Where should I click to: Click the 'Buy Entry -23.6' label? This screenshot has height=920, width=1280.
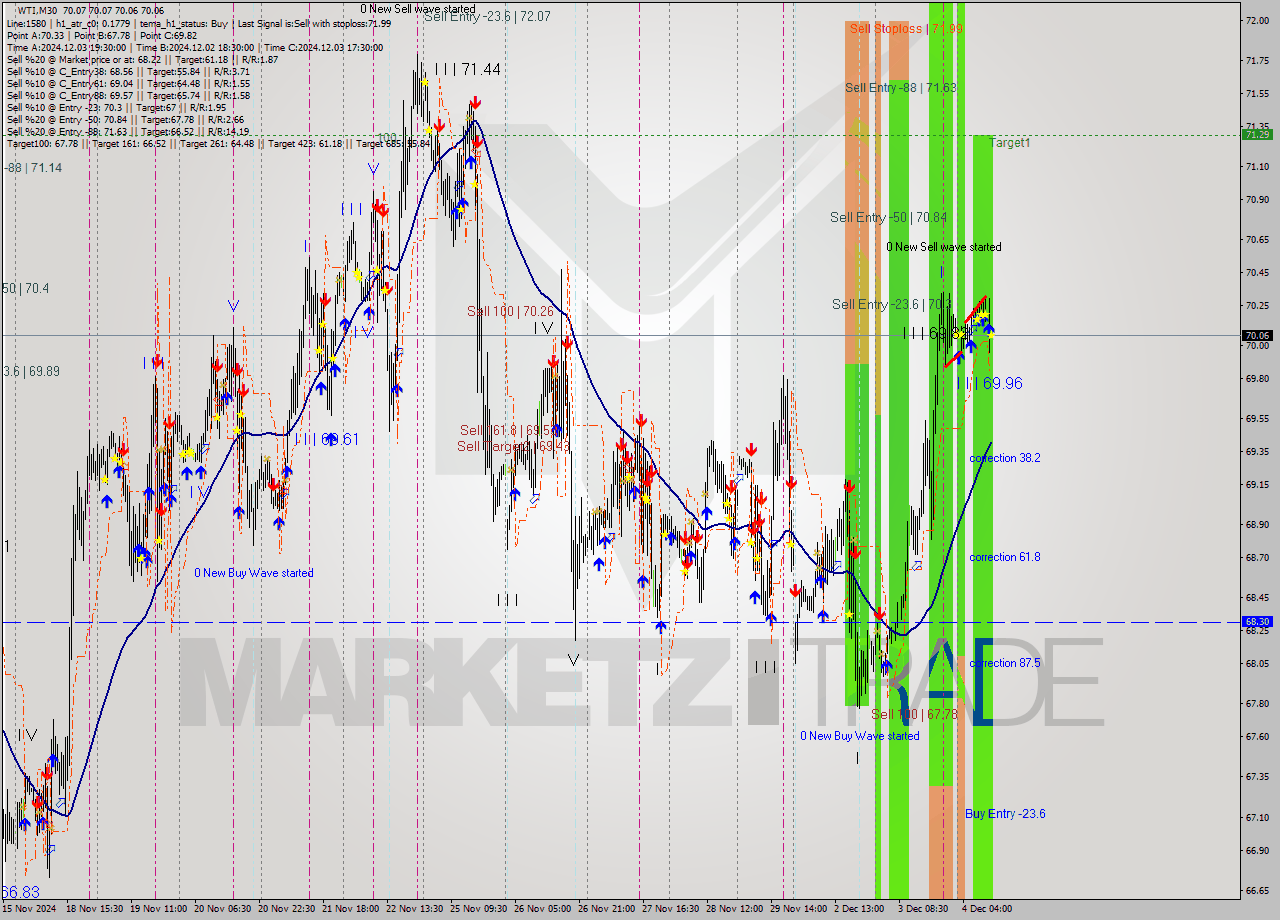[x=1005, y=814]
